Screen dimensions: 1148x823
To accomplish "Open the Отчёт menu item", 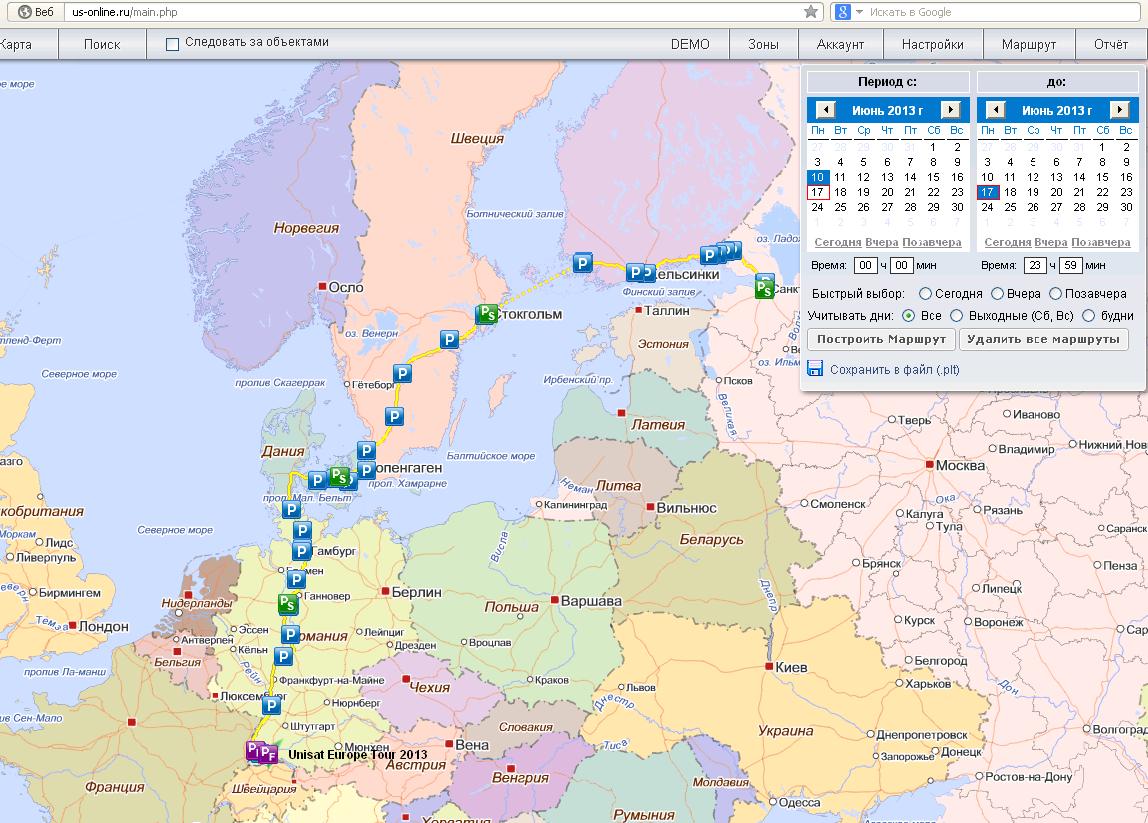I will (1110, 44).
